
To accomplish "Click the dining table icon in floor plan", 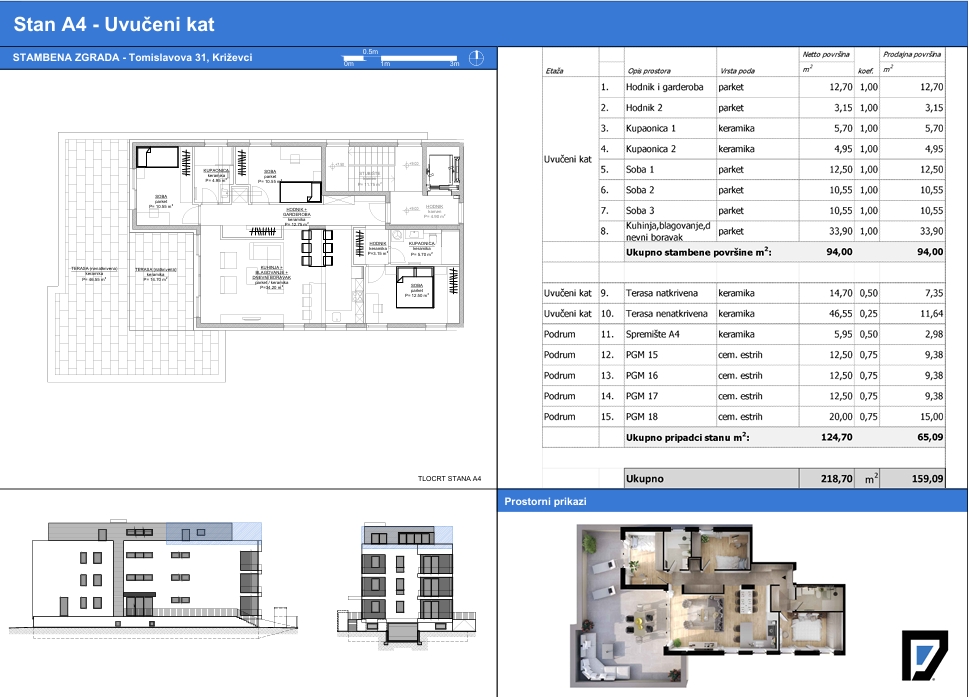I will [317, 247].
